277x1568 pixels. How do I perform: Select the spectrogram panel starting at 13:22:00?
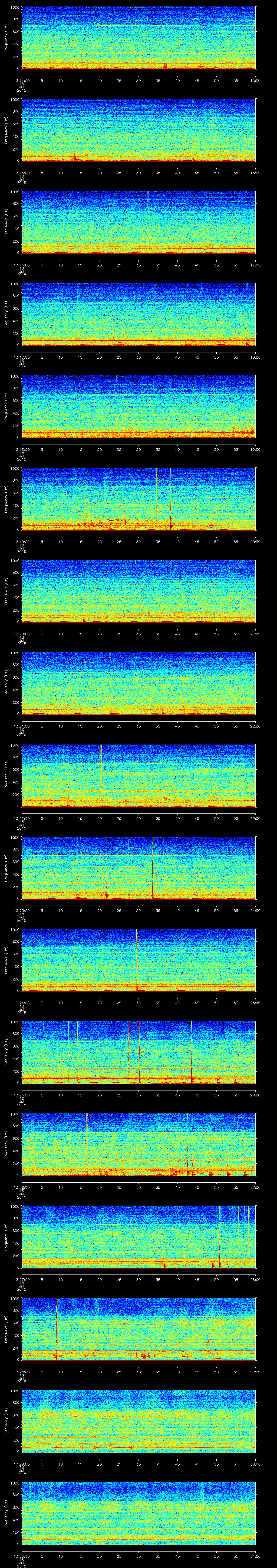click(138, 775)
